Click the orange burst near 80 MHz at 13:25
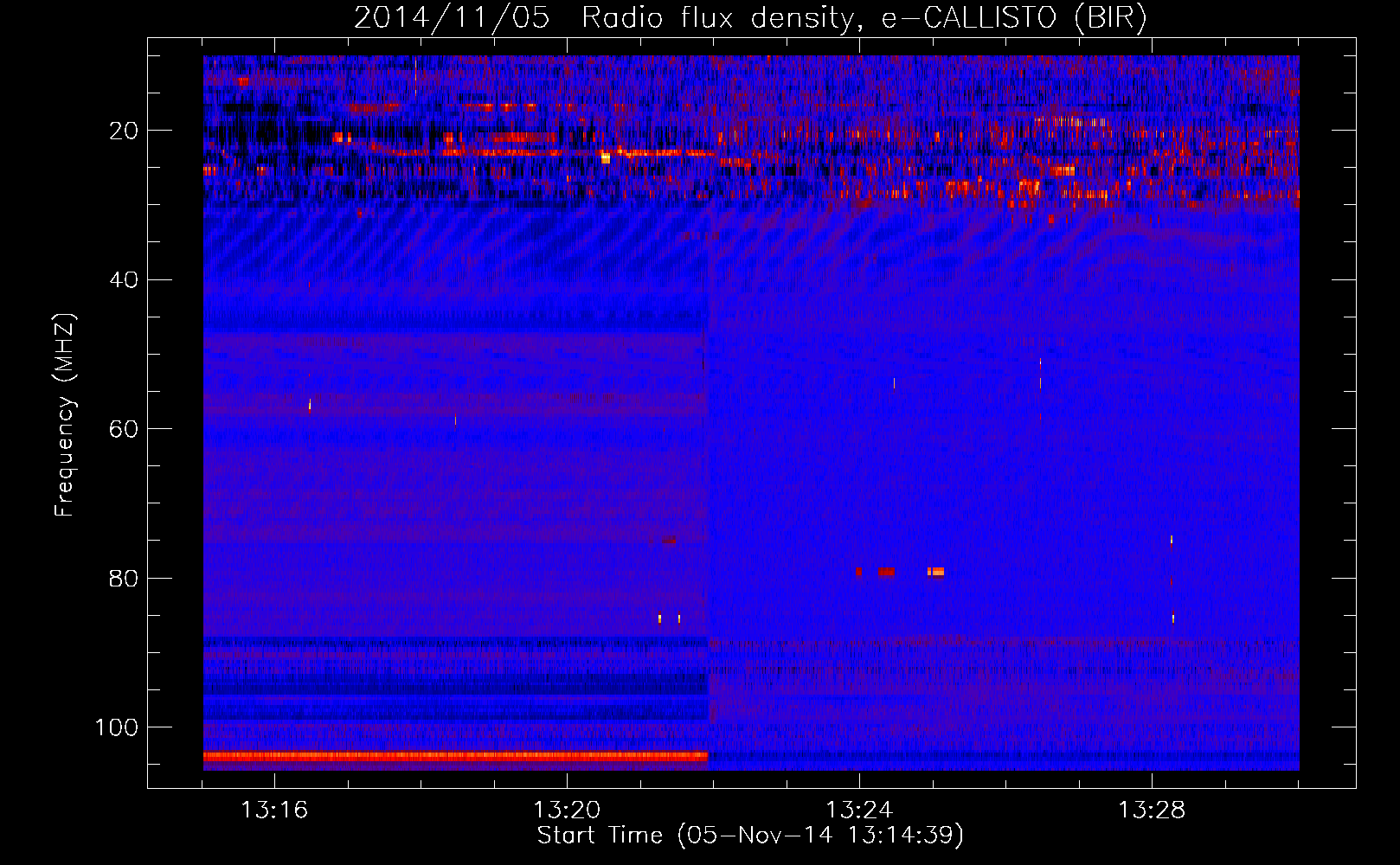This screenshot has width=1400, height=865. (x=936, y=572)
